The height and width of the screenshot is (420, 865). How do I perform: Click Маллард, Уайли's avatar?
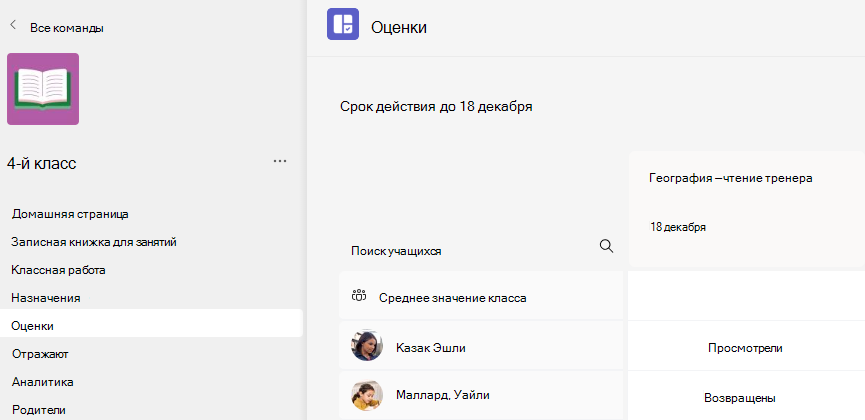367,395
